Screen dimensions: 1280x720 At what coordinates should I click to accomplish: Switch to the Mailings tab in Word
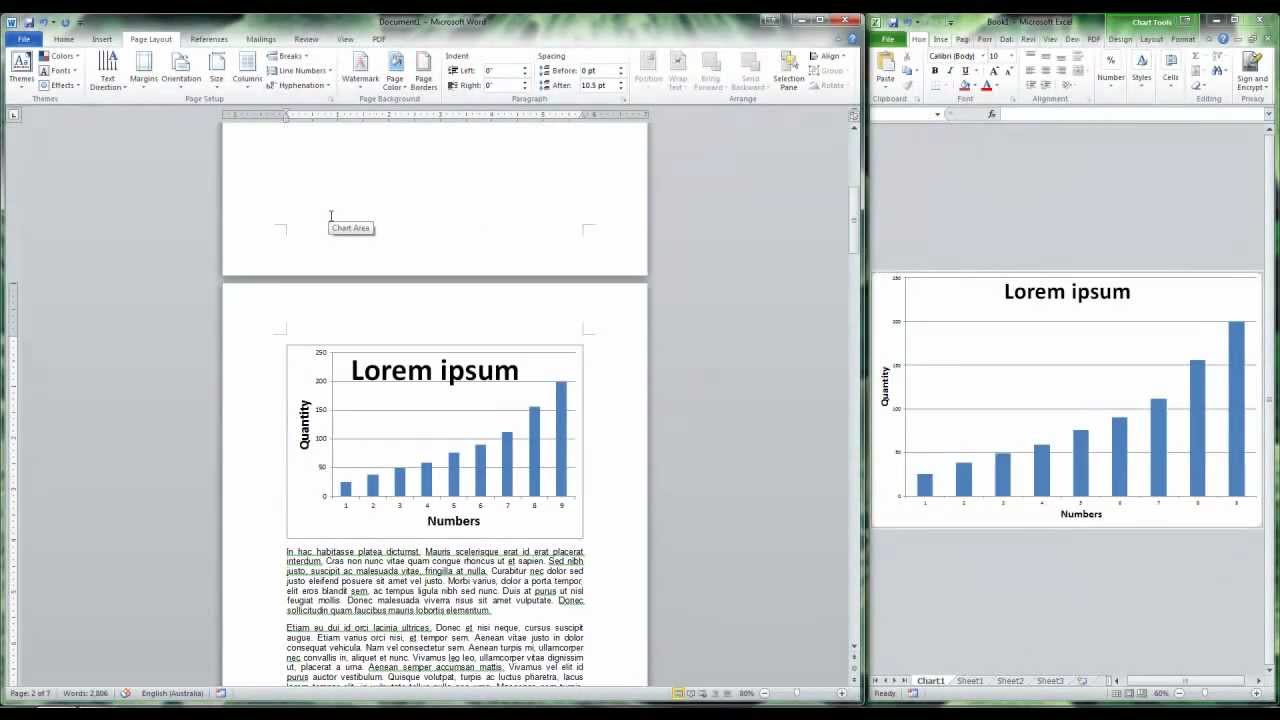pos(261,39)
